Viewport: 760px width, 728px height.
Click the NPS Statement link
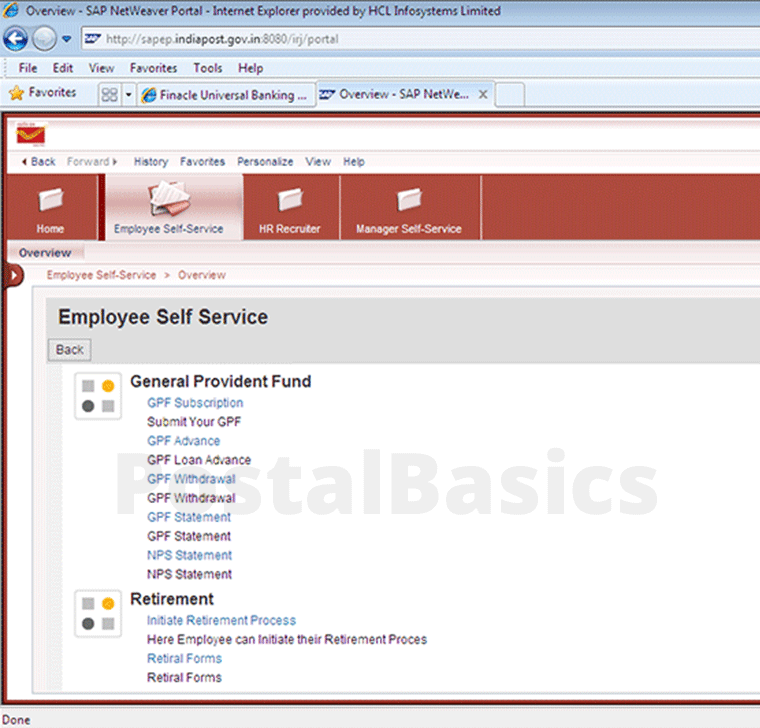point(189,555)
